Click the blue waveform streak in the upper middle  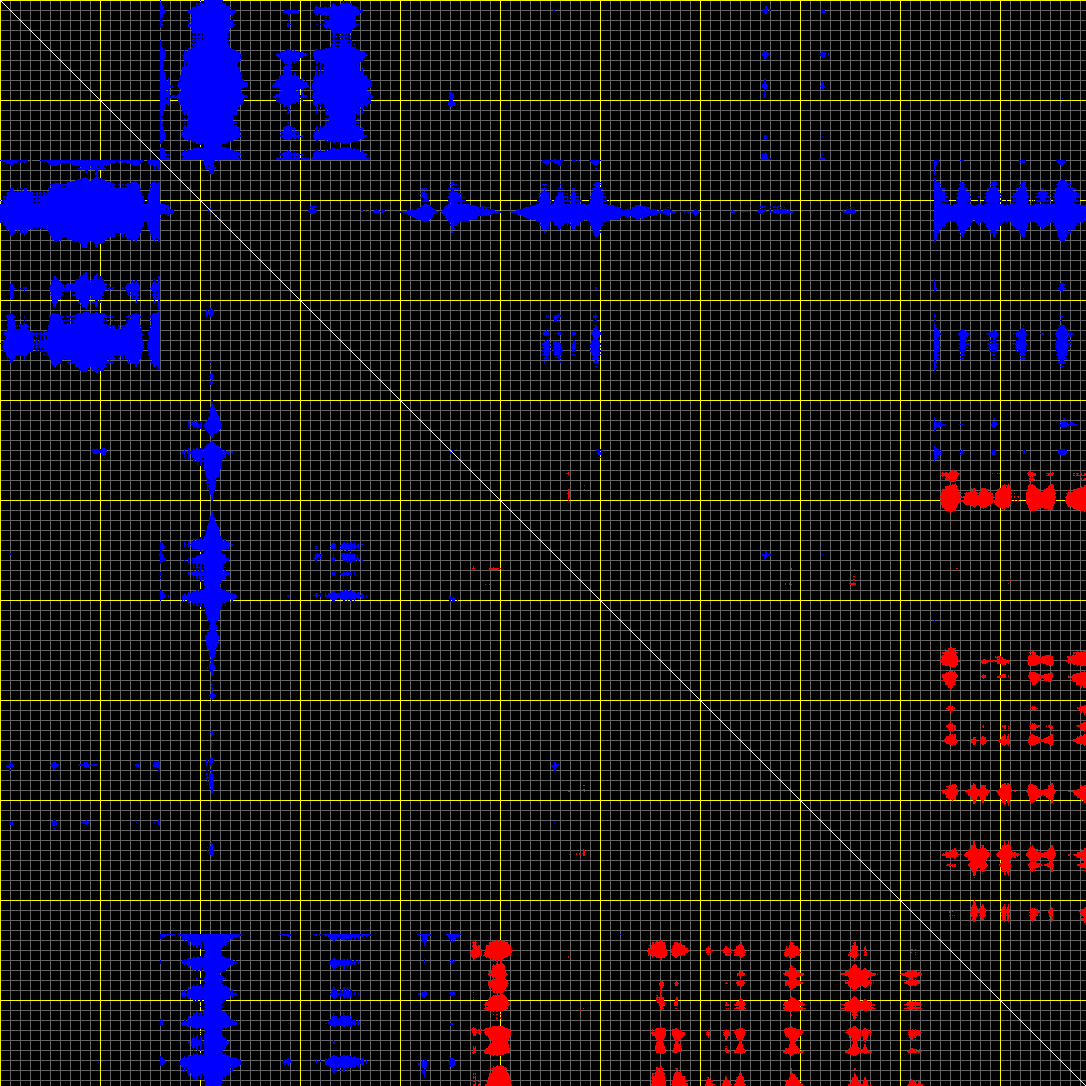point(560,211)
